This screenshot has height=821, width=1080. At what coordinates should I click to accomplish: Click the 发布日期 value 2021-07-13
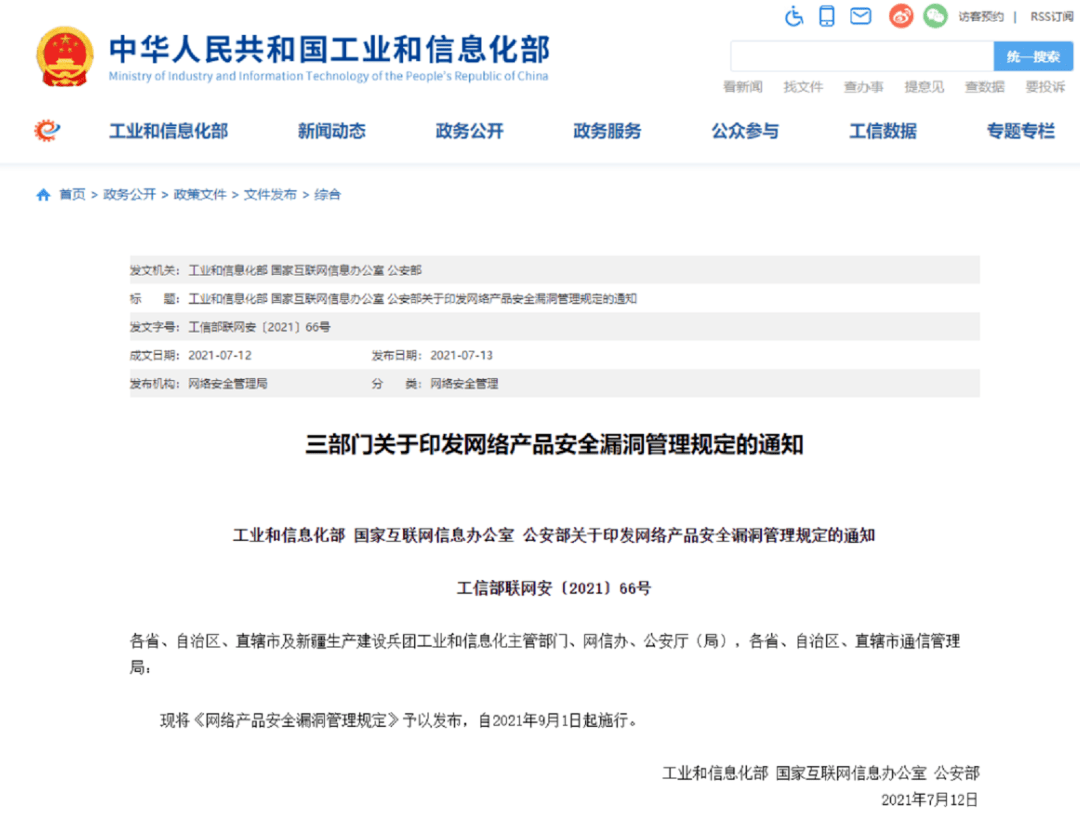(x=461, y=355)
